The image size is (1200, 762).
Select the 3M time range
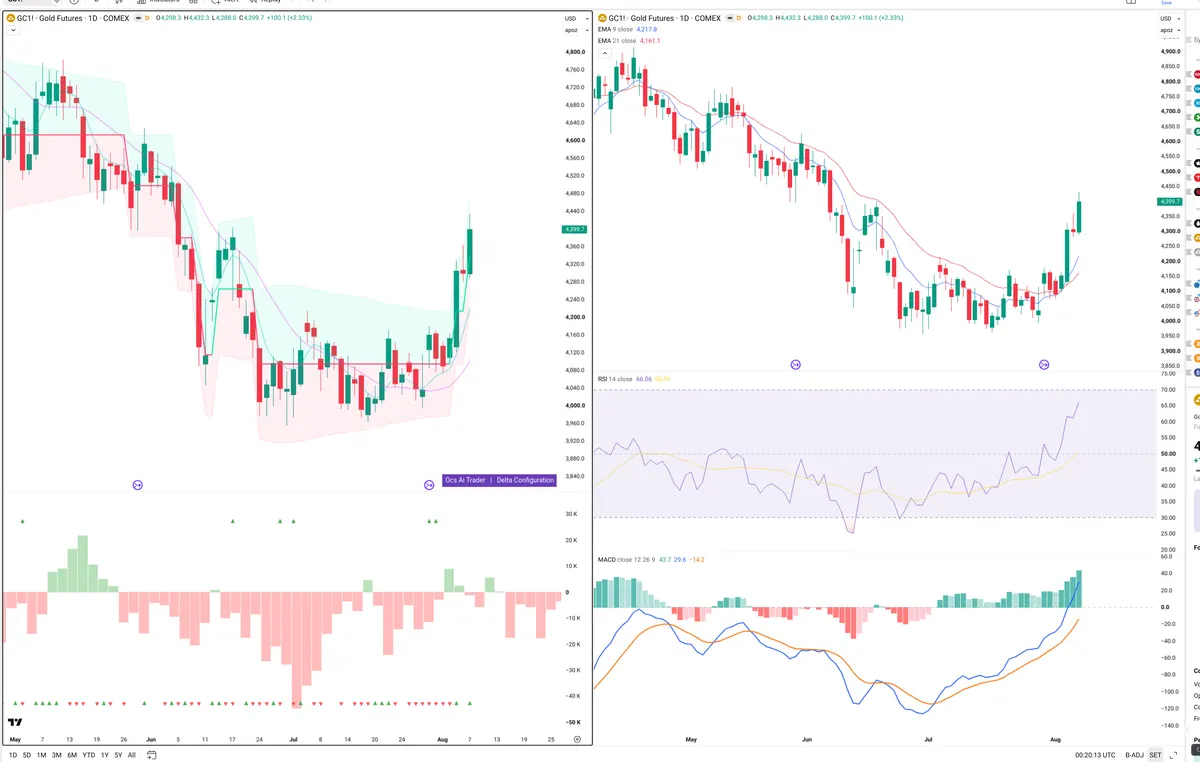pyautogui.click(x=57, y=755)
